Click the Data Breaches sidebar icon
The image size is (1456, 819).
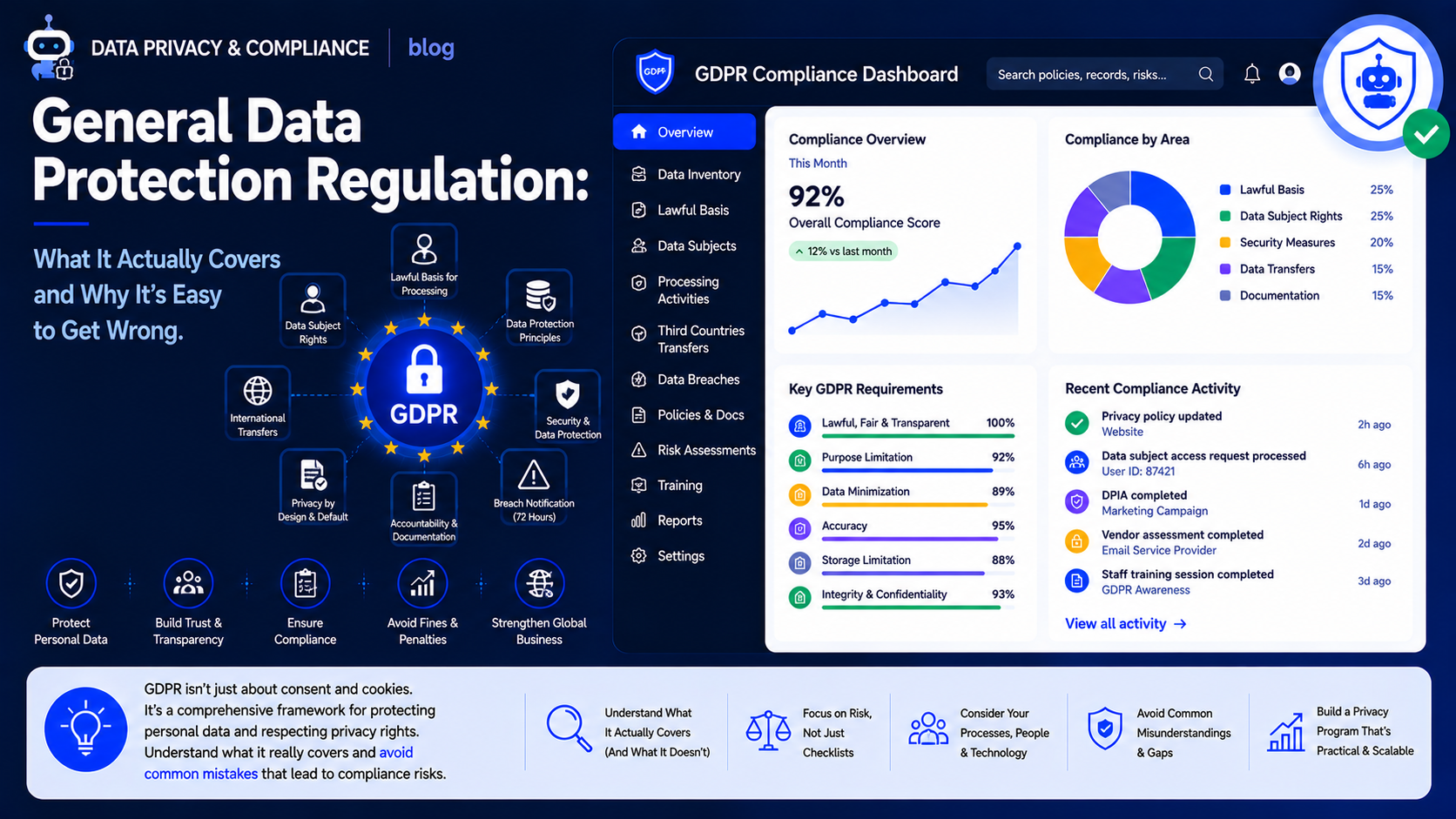(x=638, y=379)
